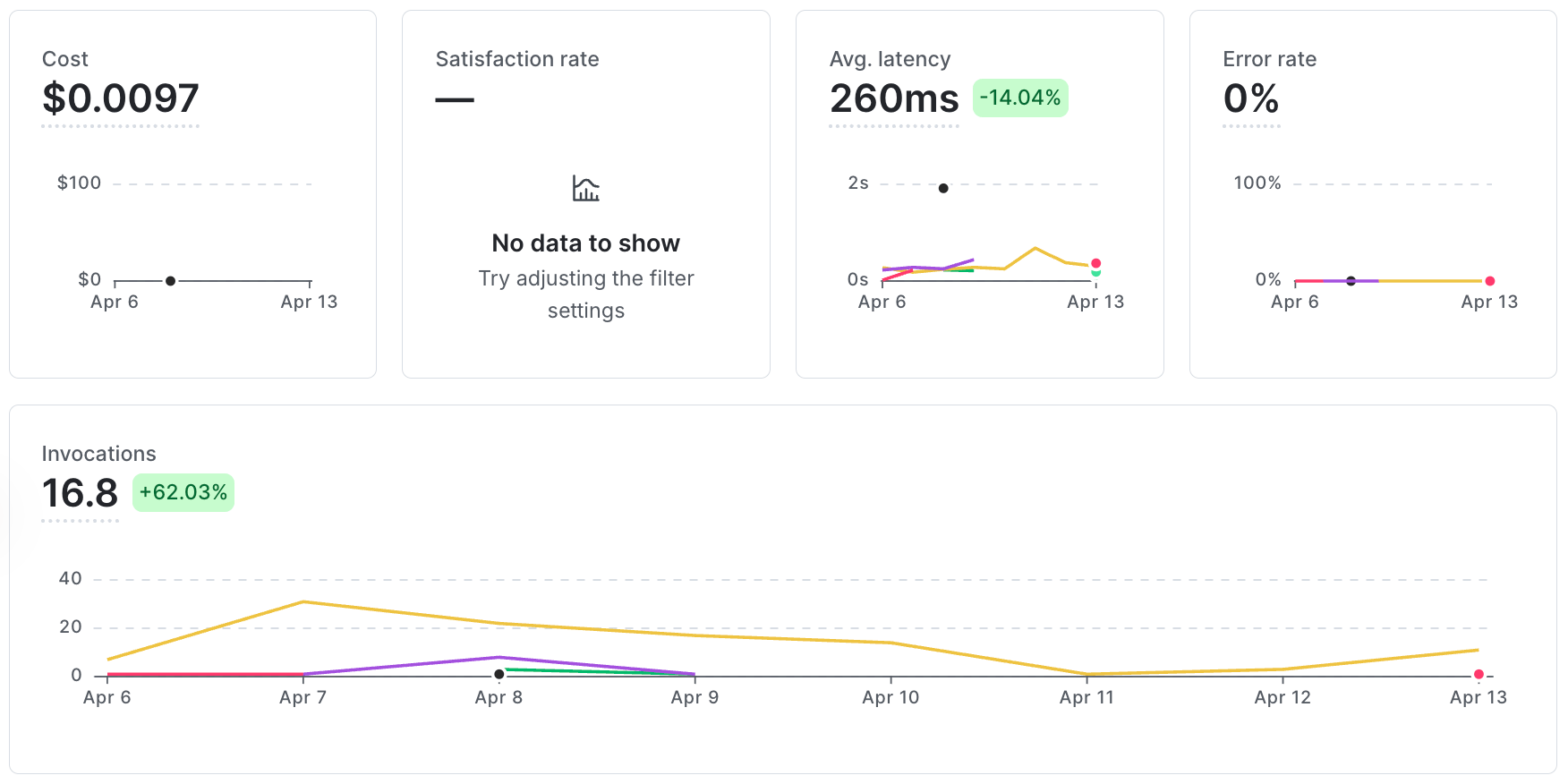Click the Satisfaction rate dash value
1568x784 pixels.
(455, 99)
